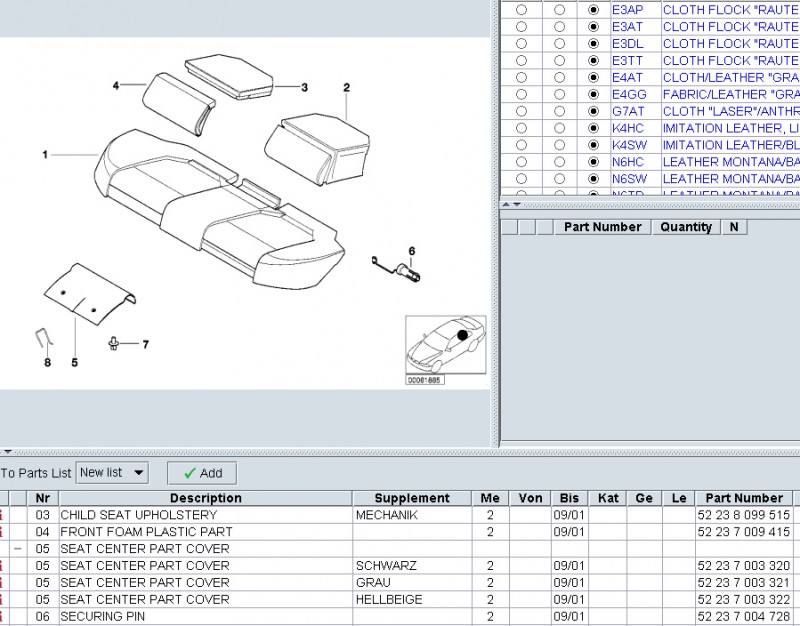Click callout number 2 on seat diagram

(x=346, y=88)
